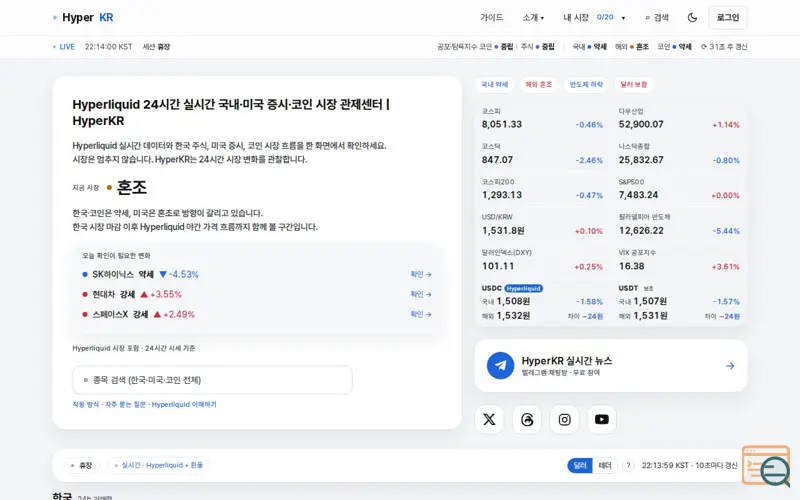
Task: Switch currency toggle to 테더
Action: point(605,465)
